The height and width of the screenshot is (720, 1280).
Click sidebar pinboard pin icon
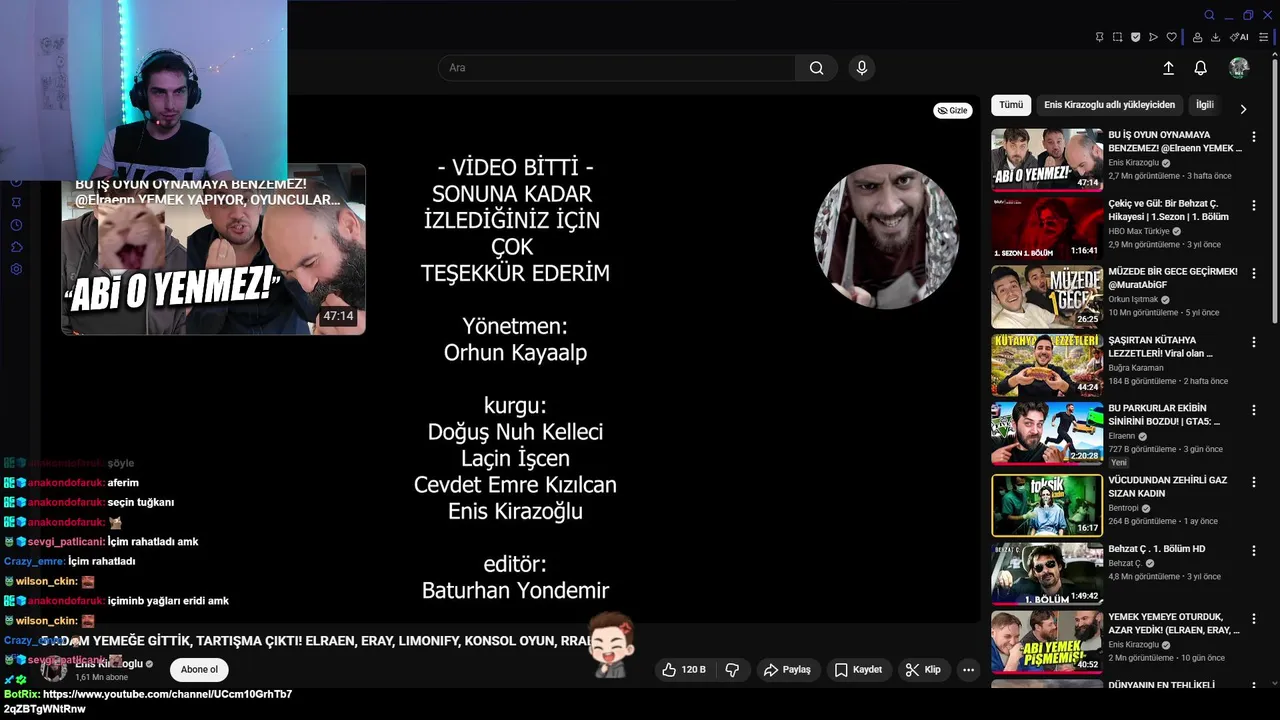coord(16,203)
